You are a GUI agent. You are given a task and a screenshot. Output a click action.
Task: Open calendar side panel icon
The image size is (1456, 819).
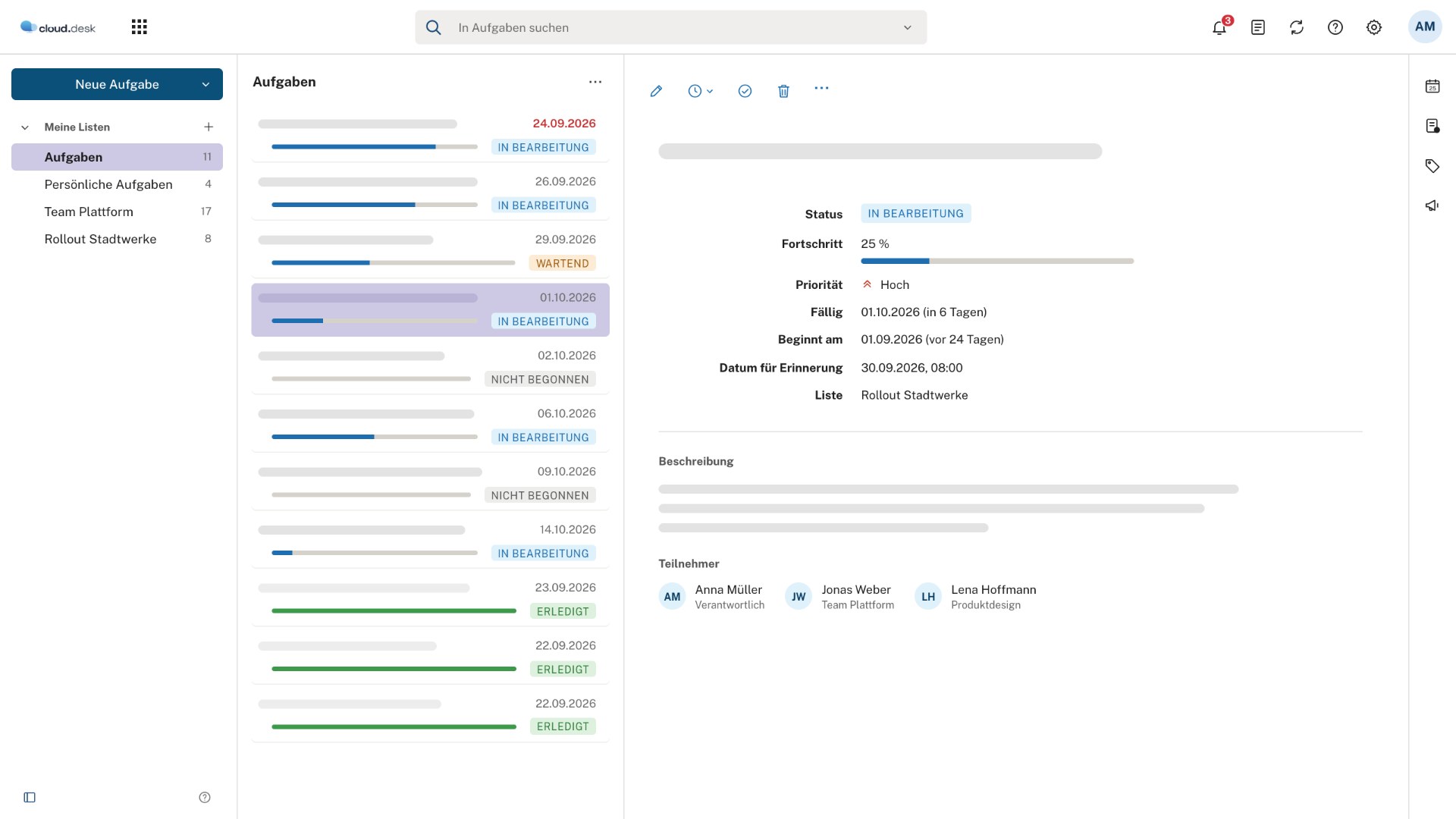pos(1432,86)
